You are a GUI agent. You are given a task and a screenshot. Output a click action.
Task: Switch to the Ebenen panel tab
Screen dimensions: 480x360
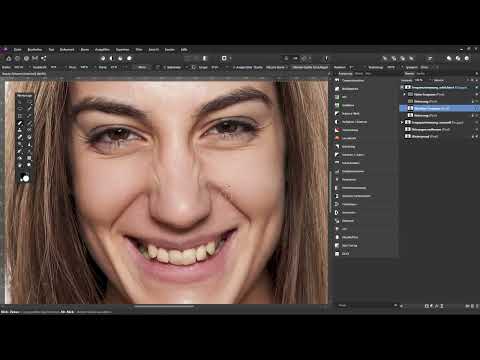[x=409, y=74]
